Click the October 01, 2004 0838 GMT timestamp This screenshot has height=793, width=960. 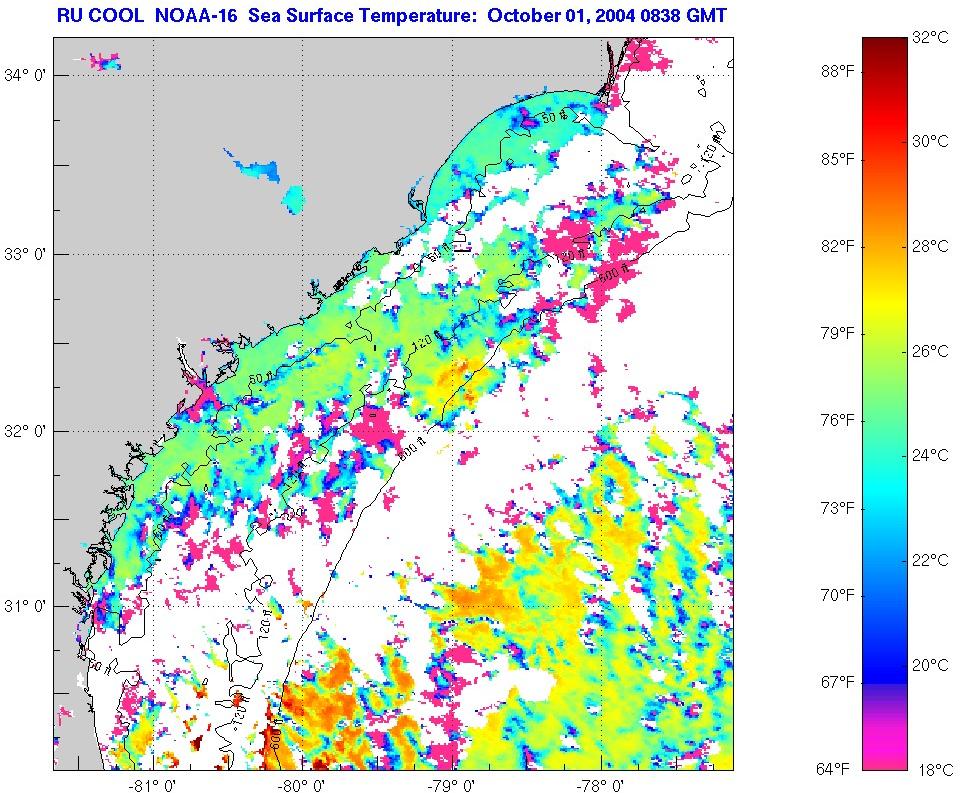click(607, 15)
